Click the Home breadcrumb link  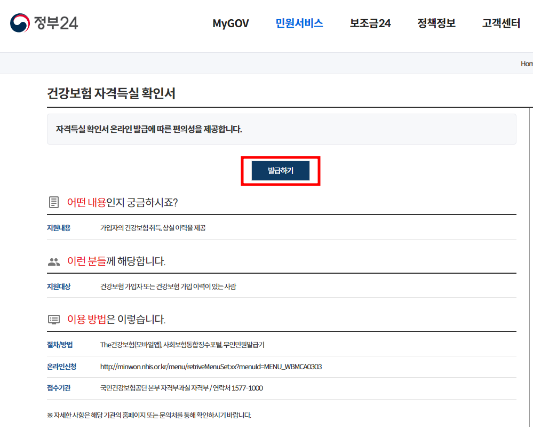pos(527,64)
